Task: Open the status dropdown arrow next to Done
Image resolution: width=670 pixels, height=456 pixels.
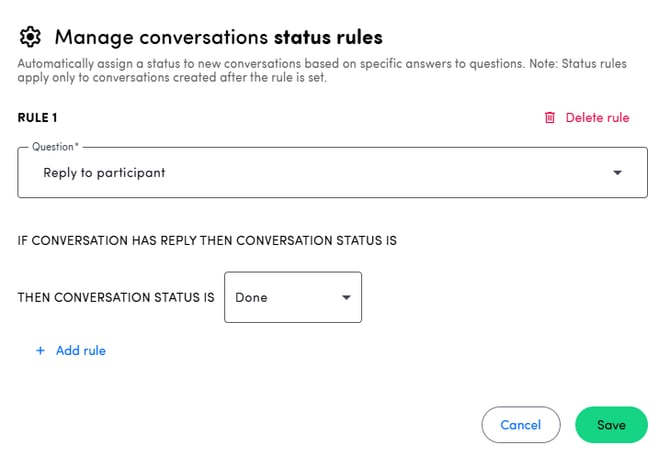Action: click(346, 298)
